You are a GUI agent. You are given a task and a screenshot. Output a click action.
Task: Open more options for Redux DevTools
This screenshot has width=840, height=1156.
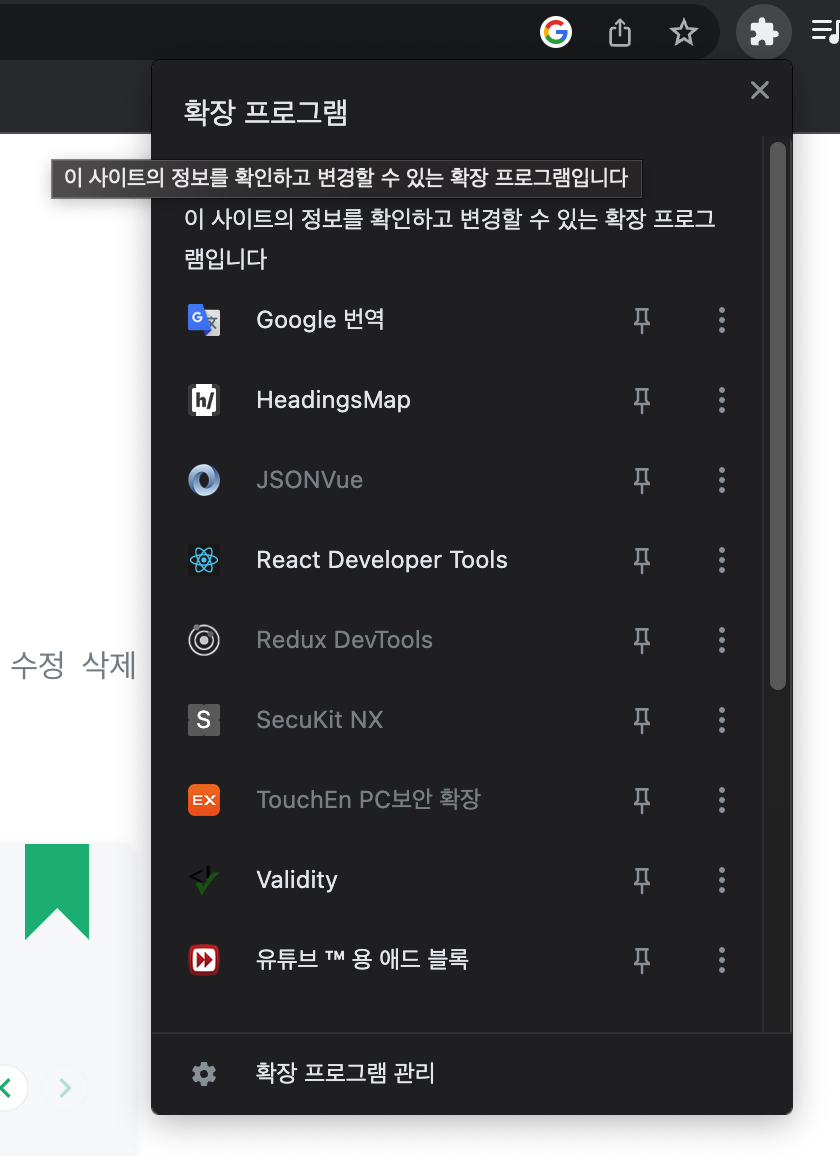721,640
